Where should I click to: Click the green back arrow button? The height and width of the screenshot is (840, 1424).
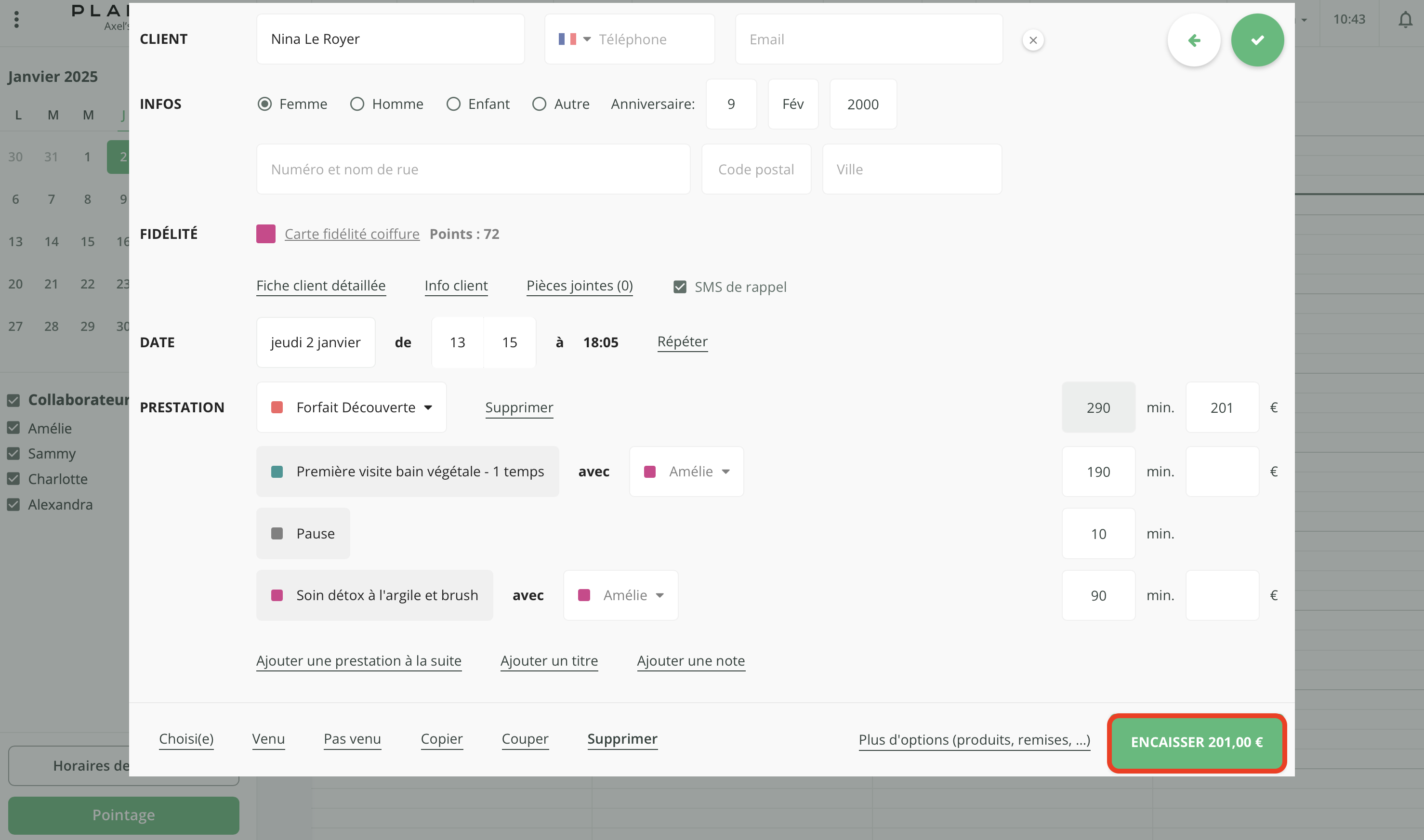(1194, 40)
